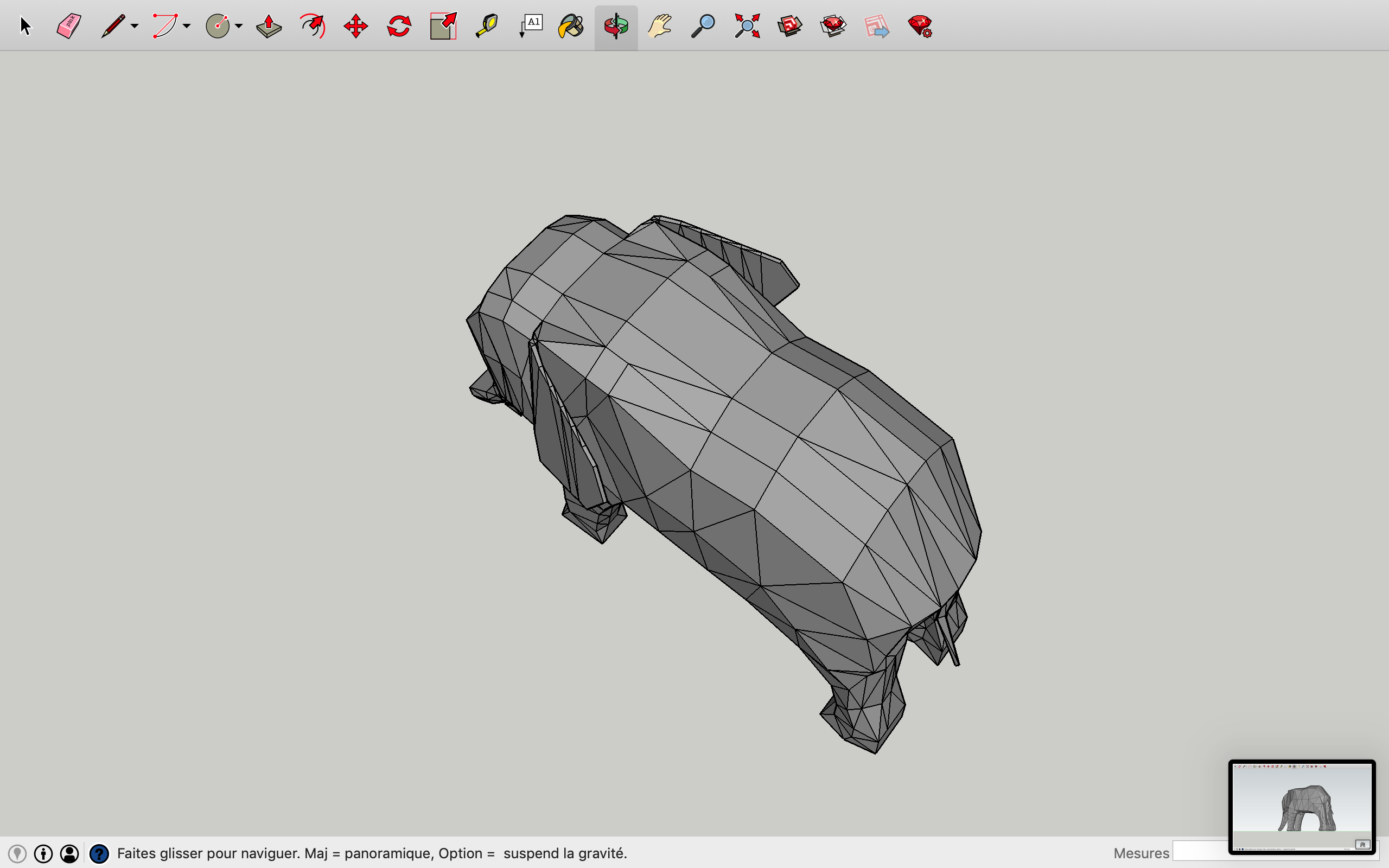Choose the Rotate tool
Viewport: 1389px width, 868px height.
pos(399,27)
